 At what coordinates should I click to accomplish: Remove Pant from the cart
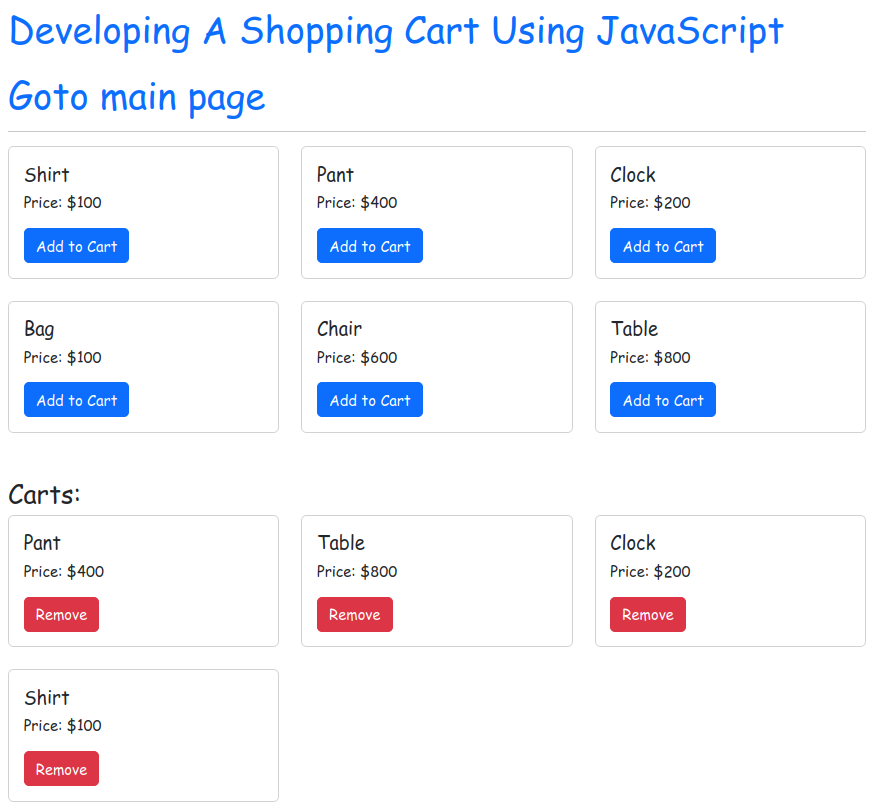[x=61, y=615]
